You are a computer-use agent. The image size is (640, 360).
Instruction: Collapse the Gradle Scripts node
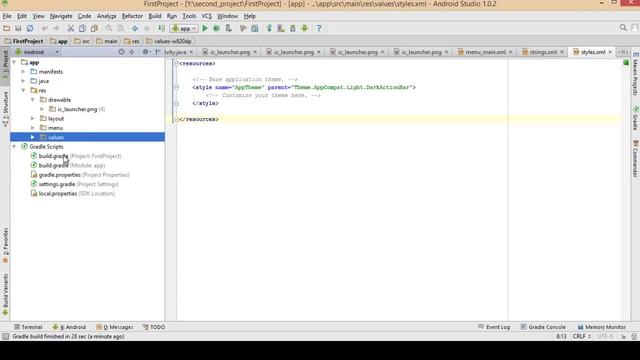(x=14, y=146)
